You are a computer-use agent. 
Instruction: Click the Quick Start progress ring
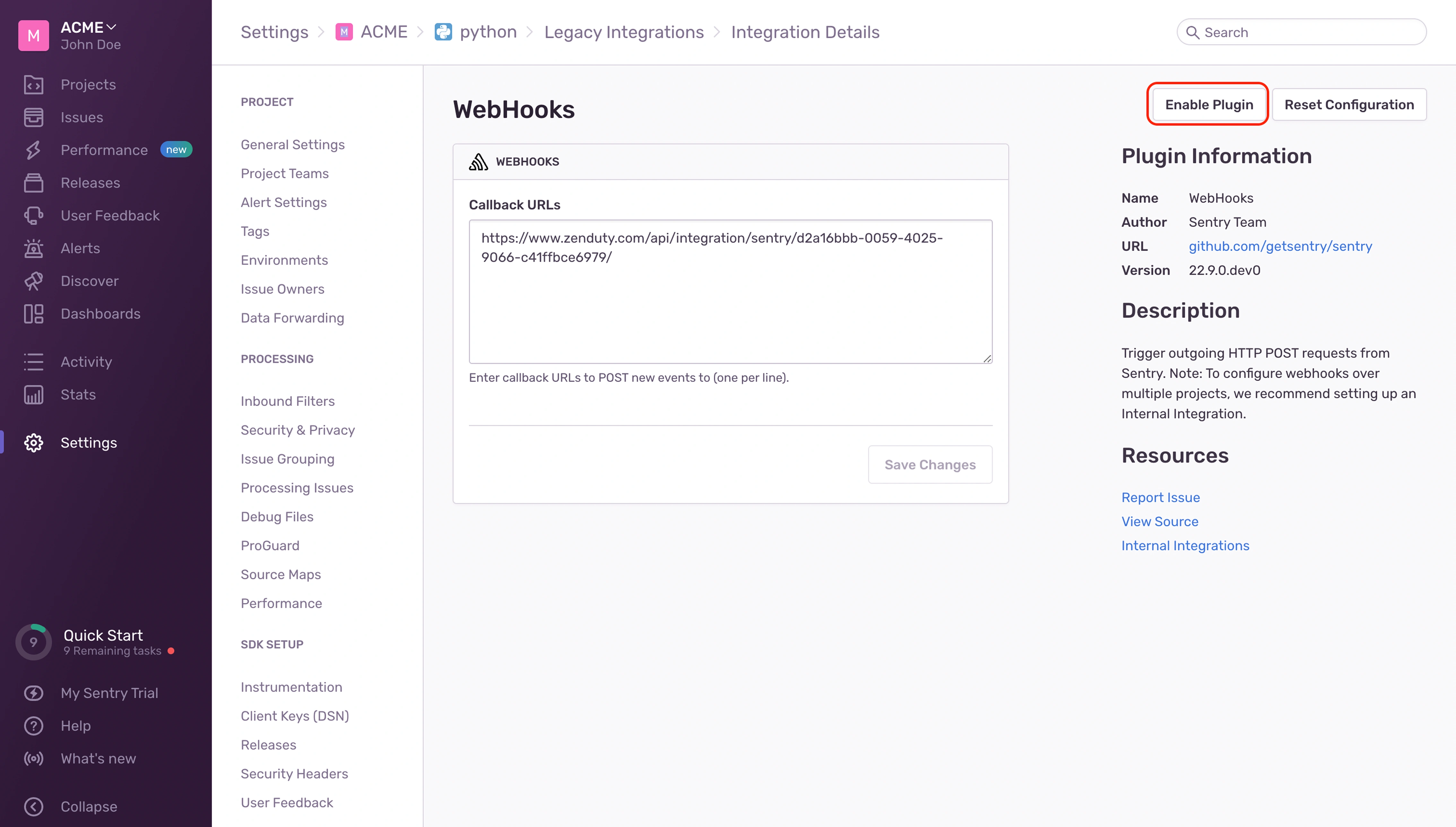coord(33,642)
